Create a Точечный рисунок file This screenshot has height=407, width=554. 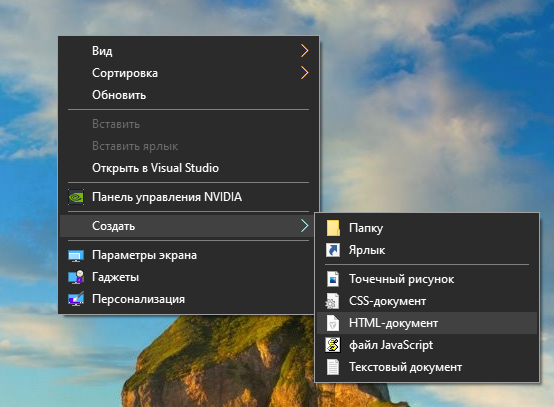[x=427, y=279]
